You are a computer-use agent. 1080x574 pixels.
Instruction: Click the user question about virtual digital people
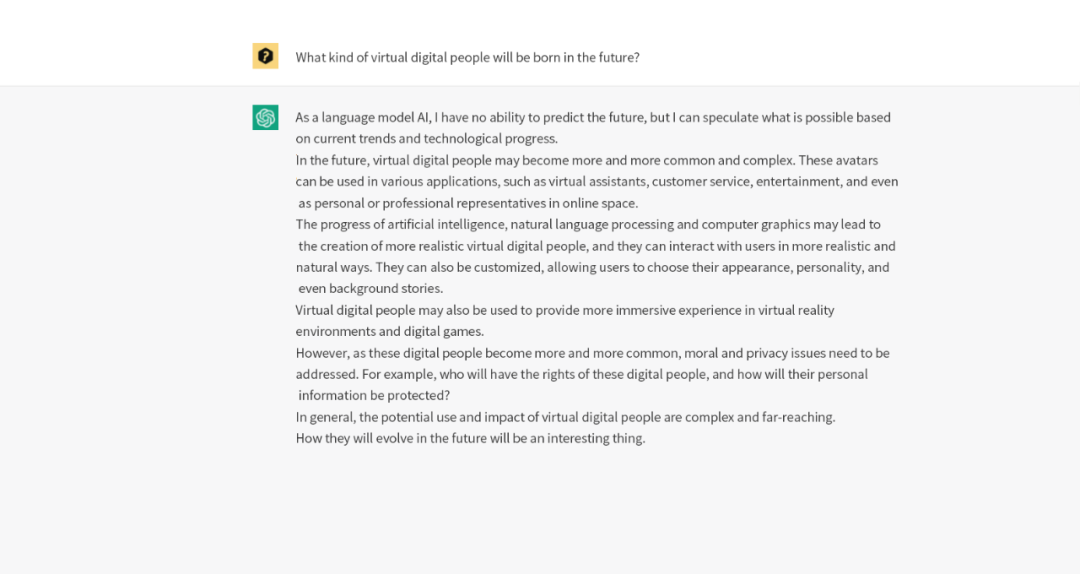[x=467, y=57]
